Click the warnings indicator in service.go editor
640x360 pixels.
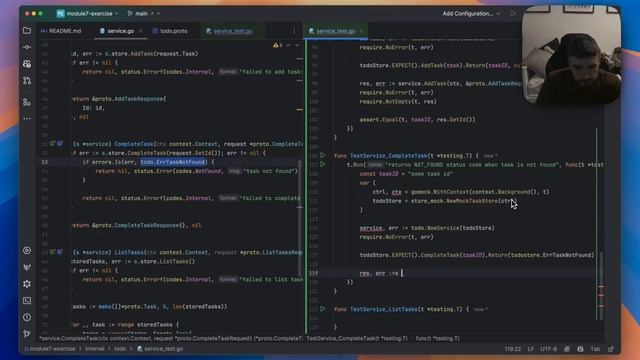[x=278, y=45]
